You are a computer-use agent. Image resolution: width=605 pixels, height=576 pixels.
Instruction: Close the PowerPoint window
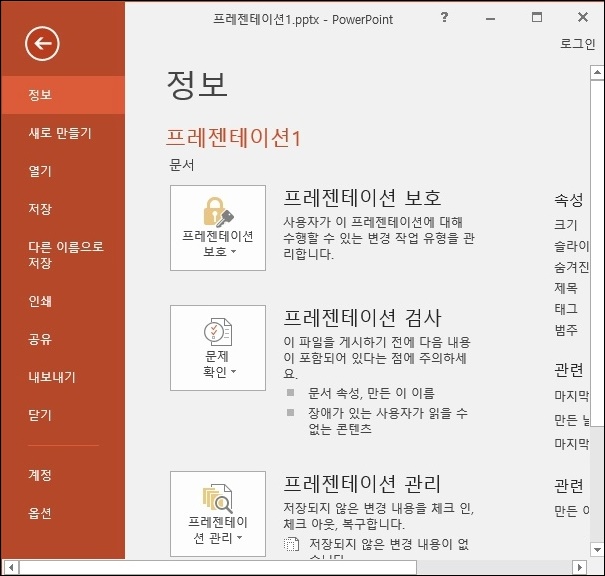(x=583, y=17)
